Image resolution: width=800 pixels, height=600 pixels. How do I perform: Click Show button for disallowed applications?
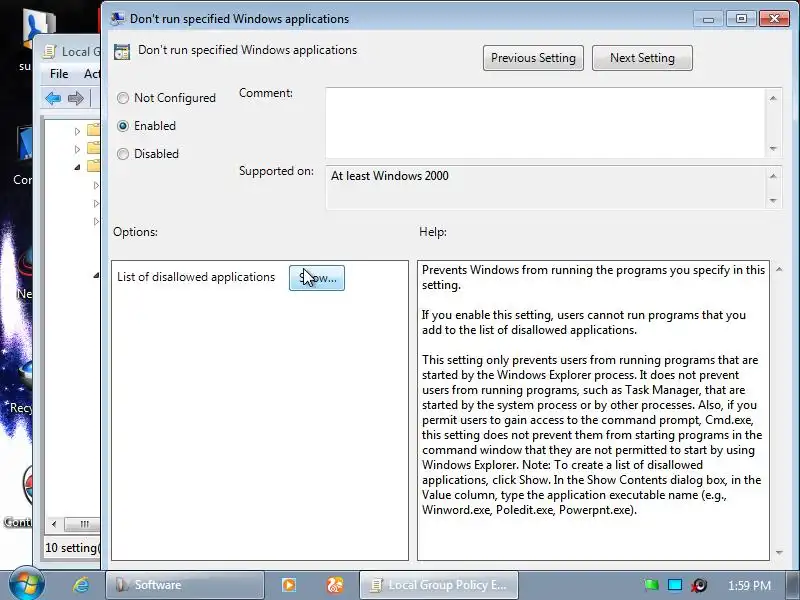[x=317, y=278]
